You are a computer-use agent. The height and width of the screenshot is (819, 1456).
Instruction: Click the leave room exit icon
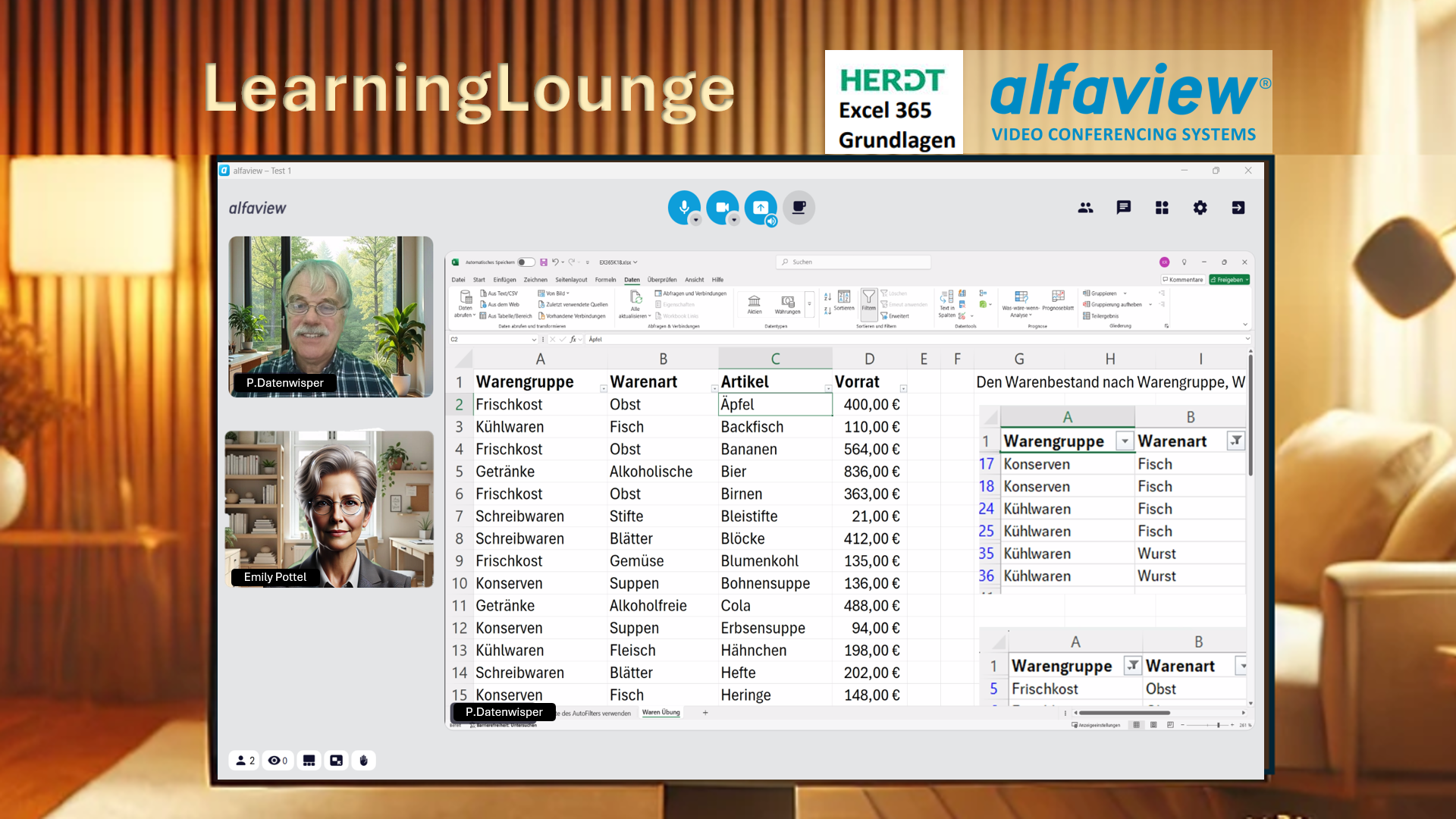coord(1238,208)
